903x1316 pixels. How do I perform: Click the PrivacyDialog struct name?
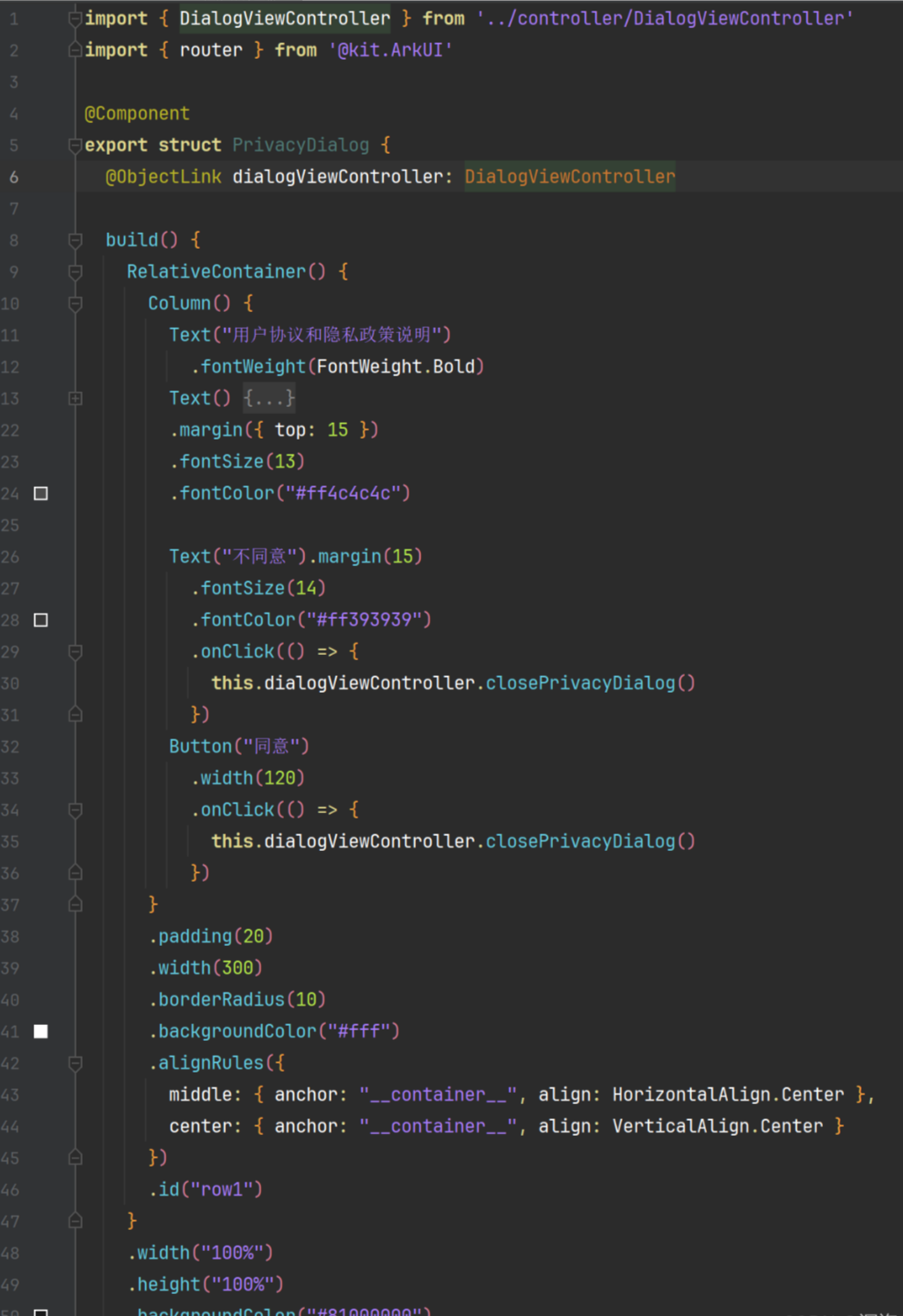click(301, 145)
